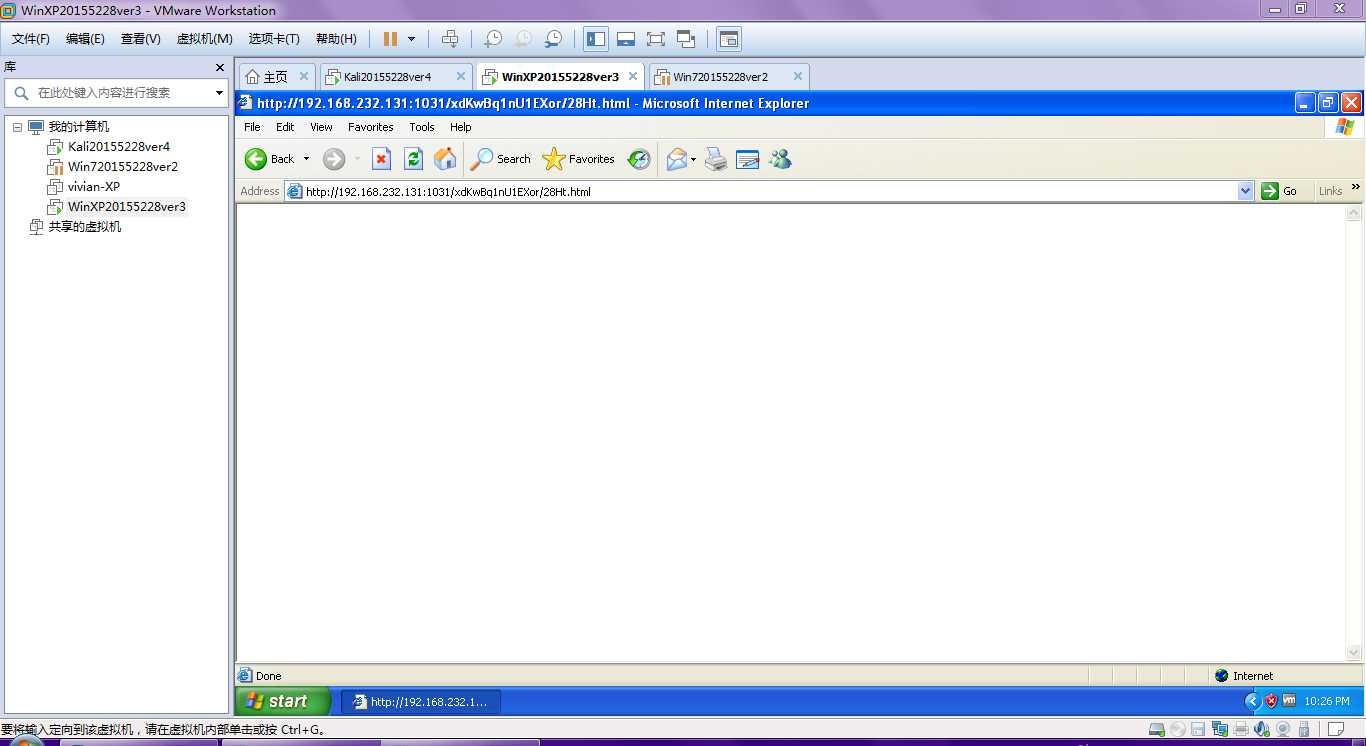Open the 编辑(E) menu
Screen dimensions: 1366x746
point(85,39)
